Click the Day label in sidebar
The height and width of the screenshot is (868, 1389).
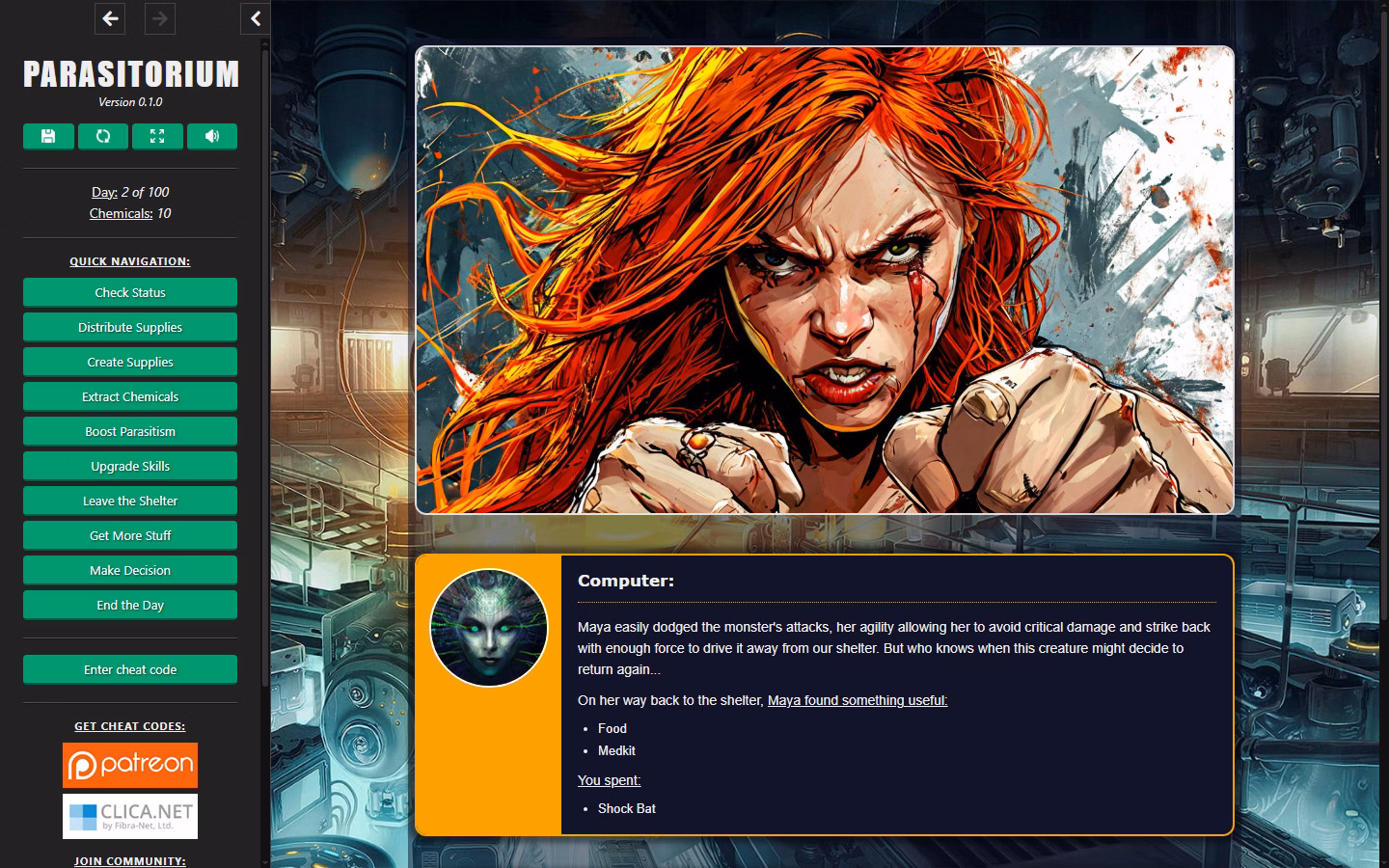(104, 192)
